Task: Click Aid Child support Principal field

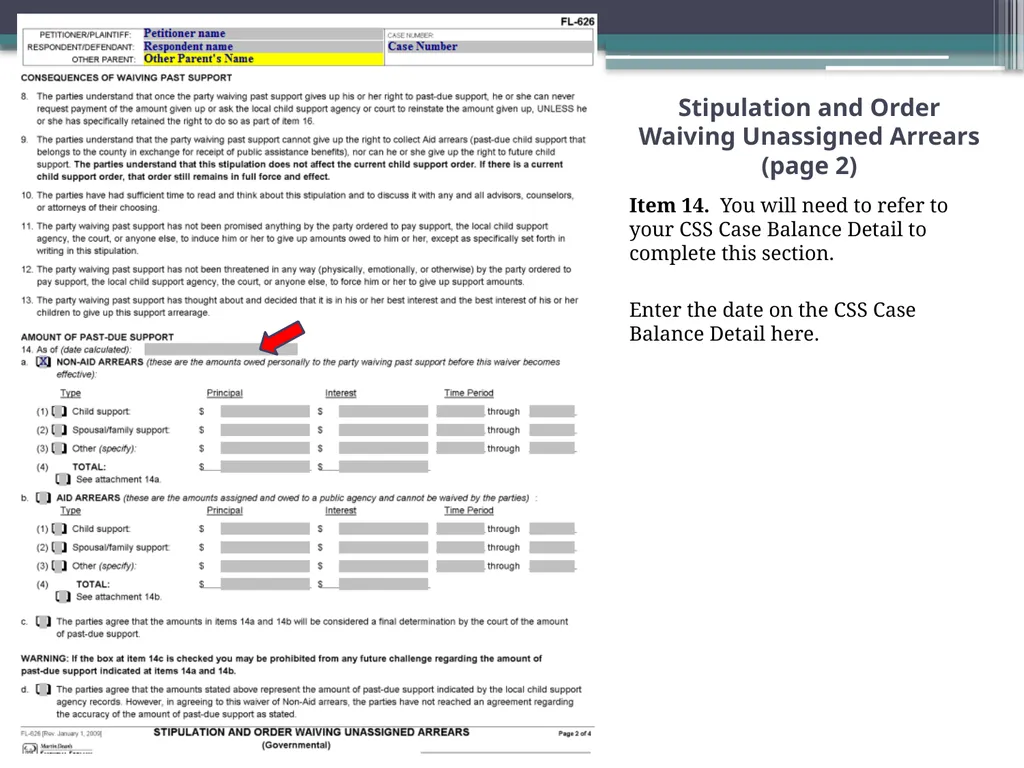Action: (x=265, y=529)
